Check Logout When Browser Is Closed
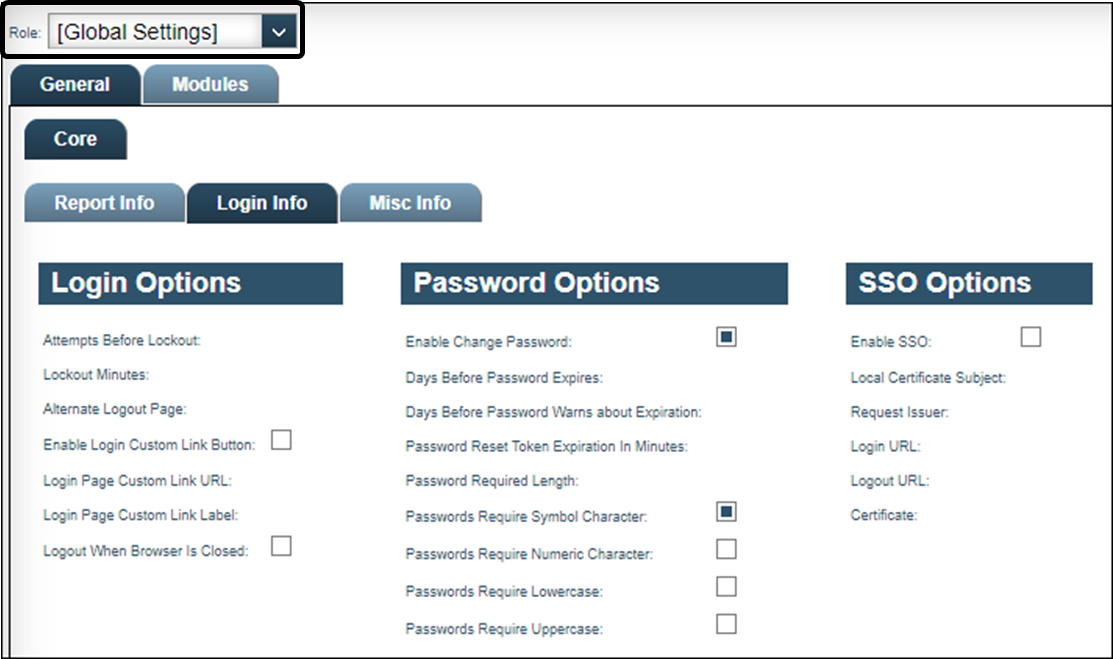The width and height of the screenshot is (1113, 659). [x=281, y=546]
